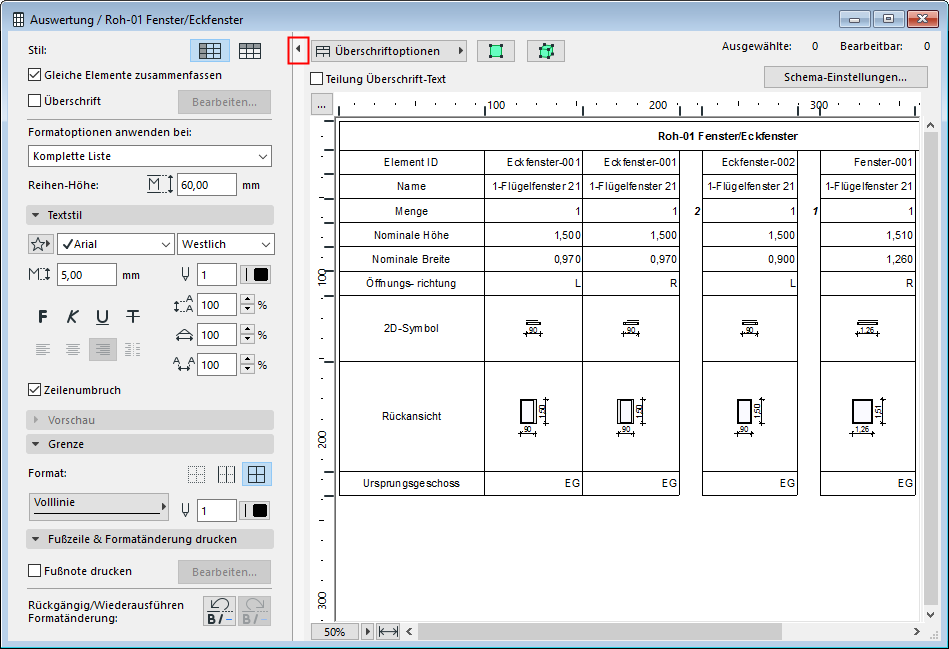Apply italic K text formatting

point(72,317)
